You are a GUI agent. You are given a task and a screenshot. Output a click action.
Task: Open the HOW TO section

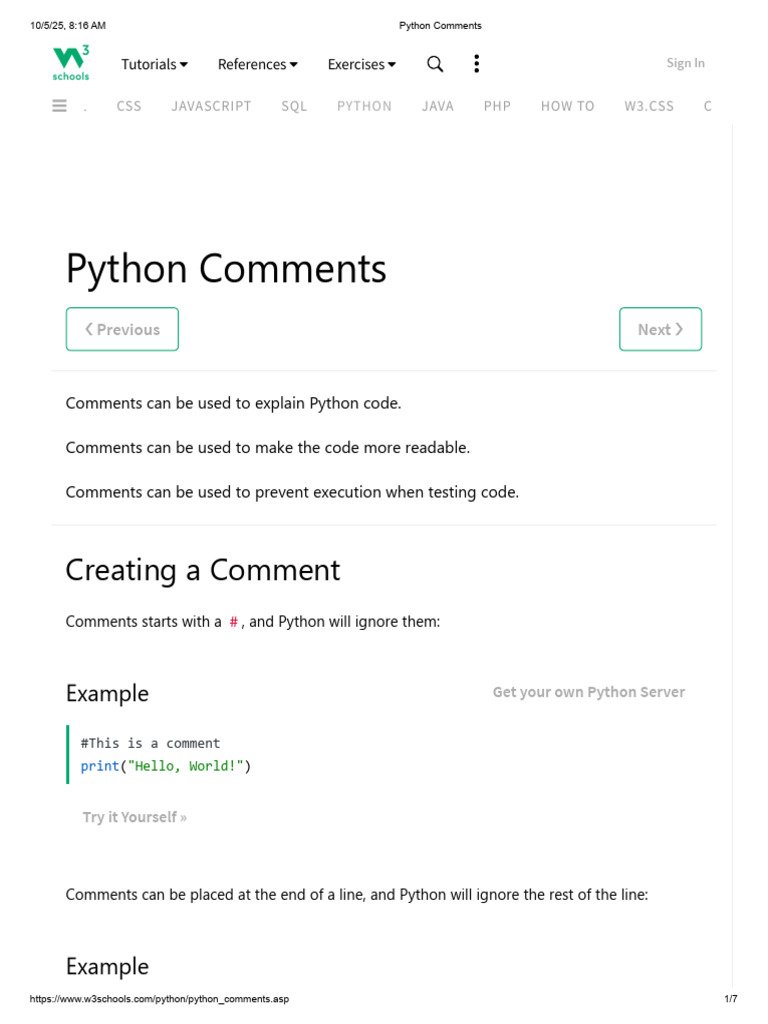567,106
